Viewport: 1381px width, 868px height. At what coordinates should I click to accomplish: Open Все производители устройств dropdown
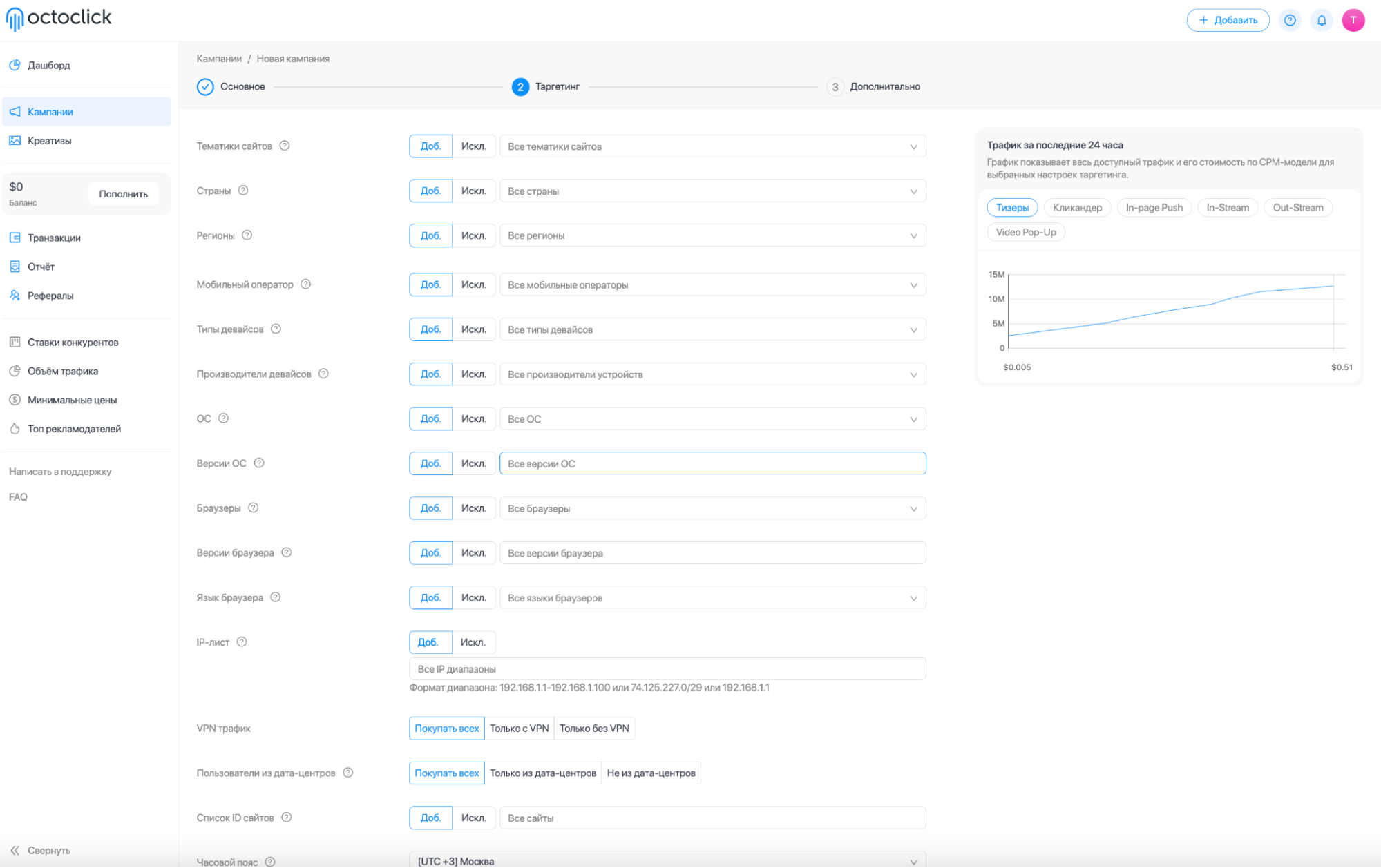click(x=712, y=374)
